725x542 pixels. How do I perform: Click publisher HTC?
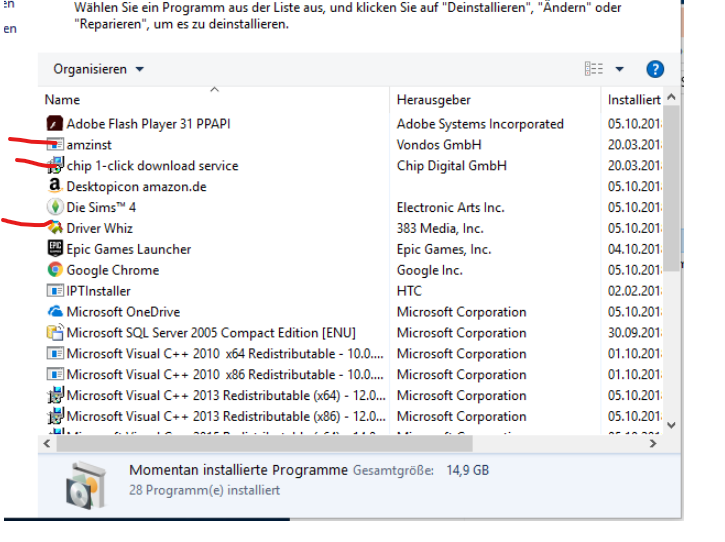point(409,291)
